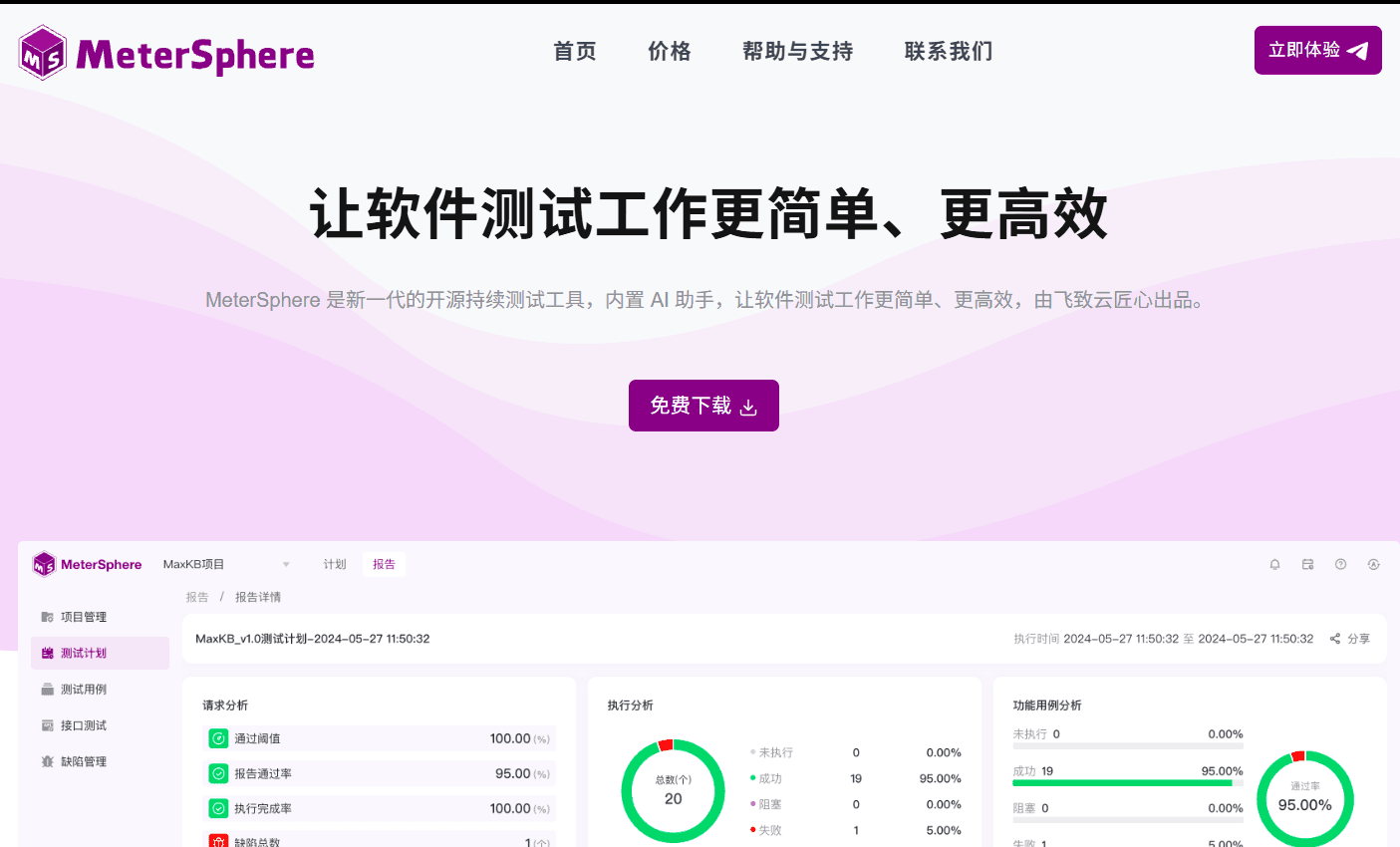This screenshot has height=847, width=1400.
Task: Expand the MaxKB项目 project dropdown
Action: pos(227,564)
